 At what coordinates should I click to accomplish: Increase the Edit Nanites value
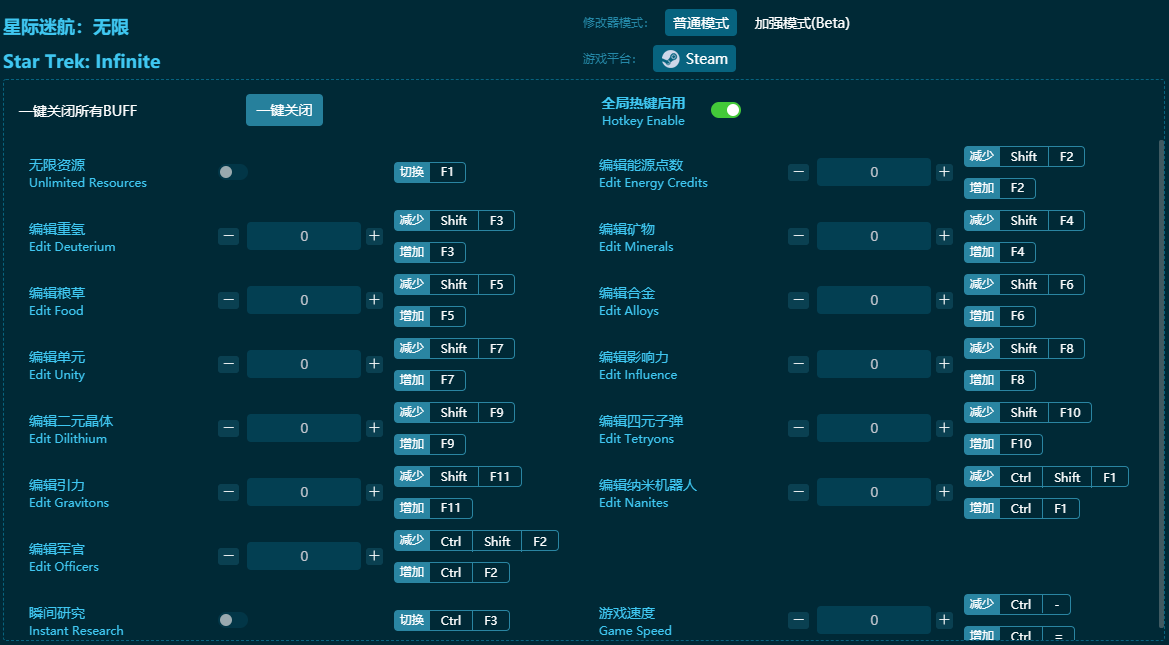[945, 493]
